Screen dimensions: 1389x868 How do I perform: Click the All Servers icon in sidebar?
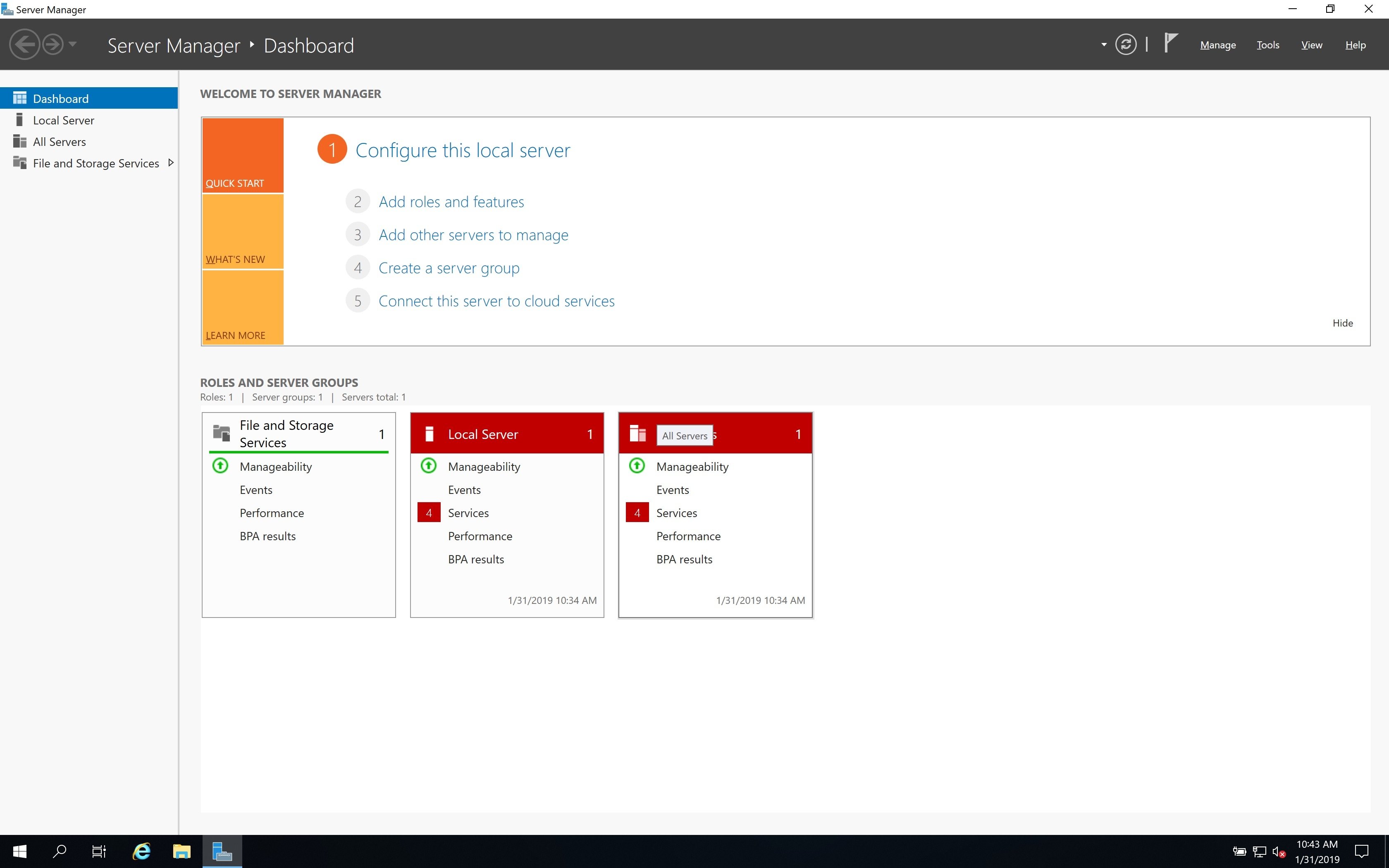coord(19,141)
